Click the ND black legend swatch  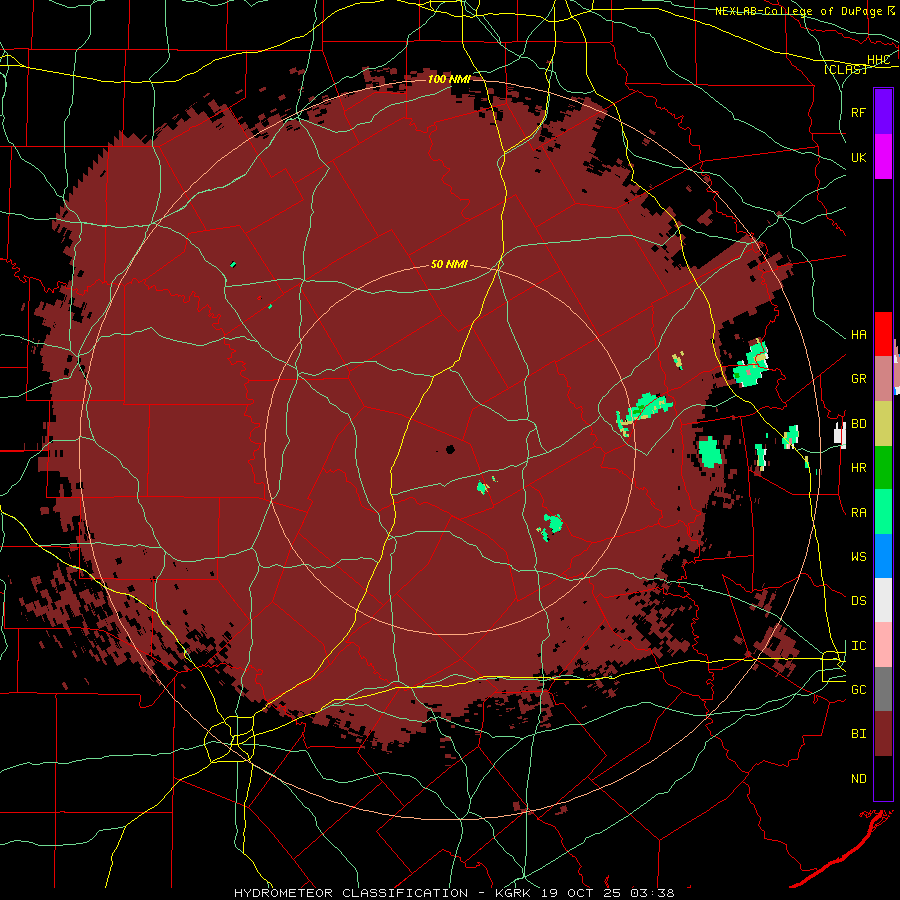pyautogui.click(x=883, y=778)
